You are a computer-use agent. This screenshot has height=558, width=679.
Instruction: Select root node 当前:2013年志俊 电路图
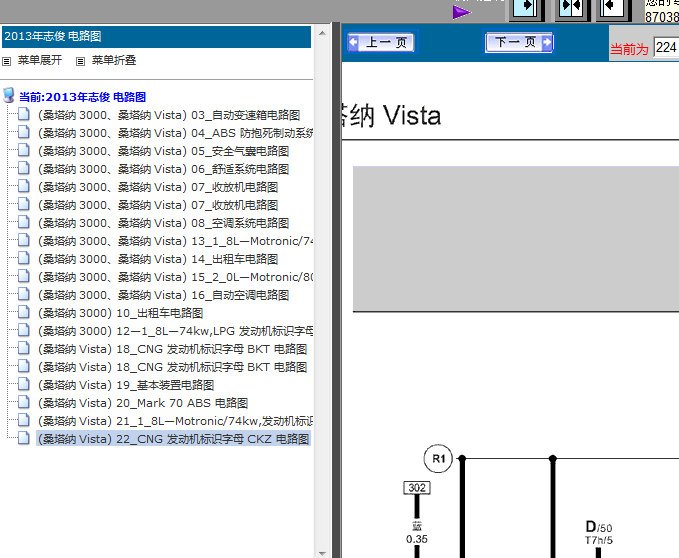coord(82,97)
